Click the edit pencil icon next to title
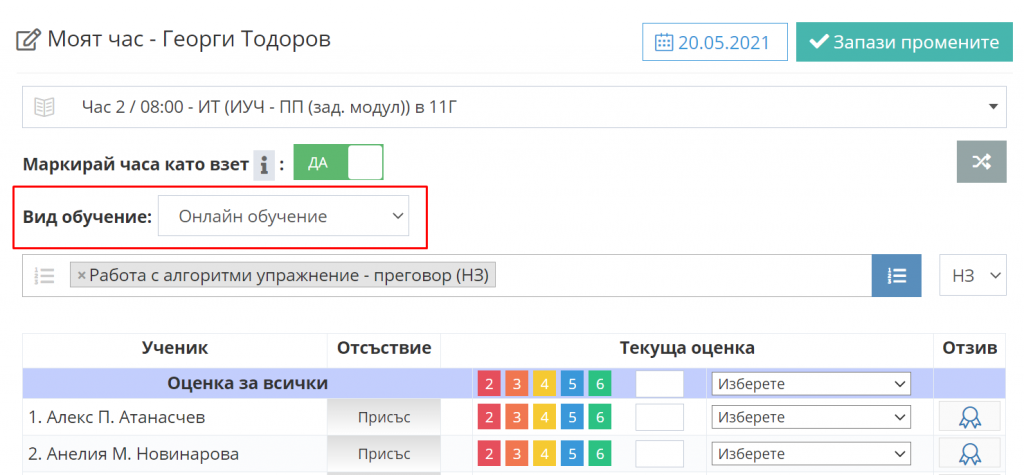This screenshot has height=475, width=1024. (28, 41)
